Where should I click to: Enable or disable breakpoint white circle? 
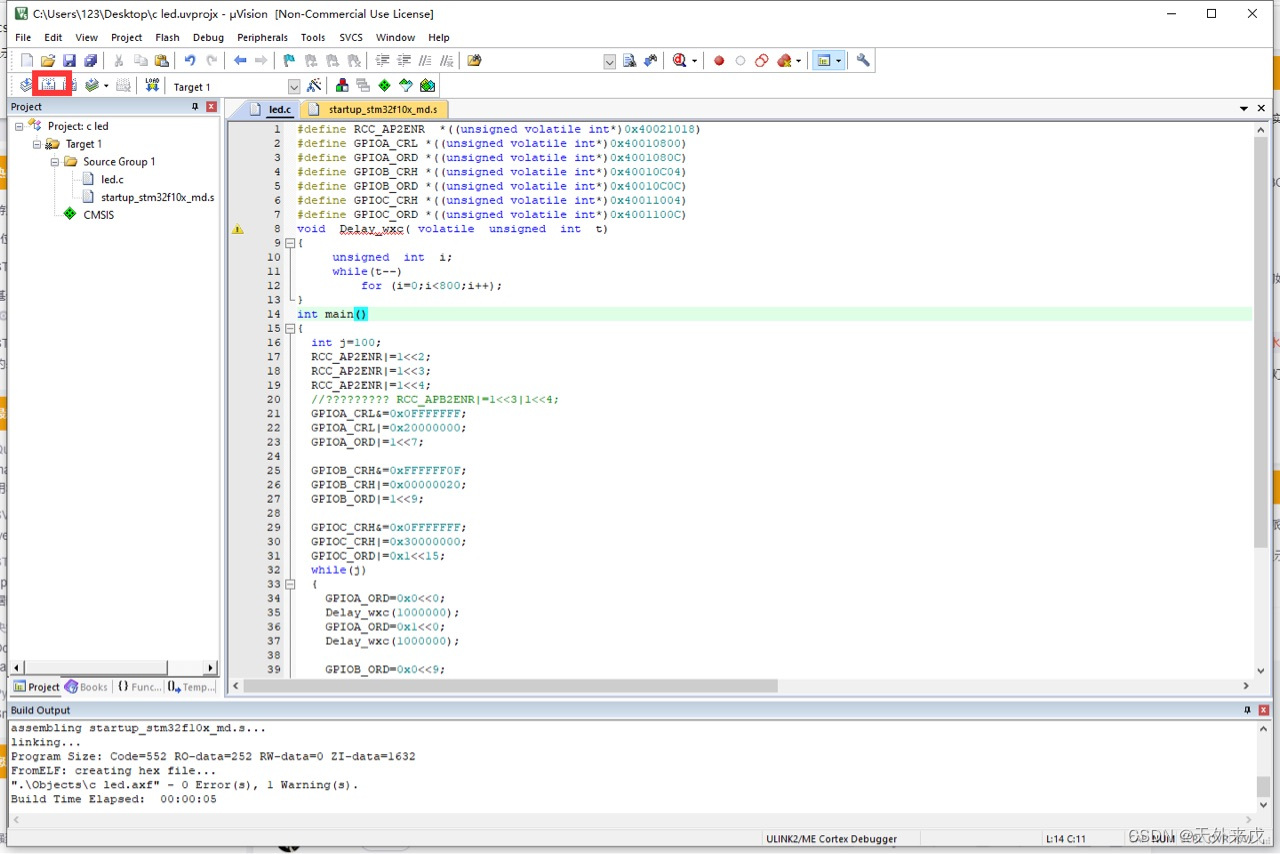[x=740, y=61]
